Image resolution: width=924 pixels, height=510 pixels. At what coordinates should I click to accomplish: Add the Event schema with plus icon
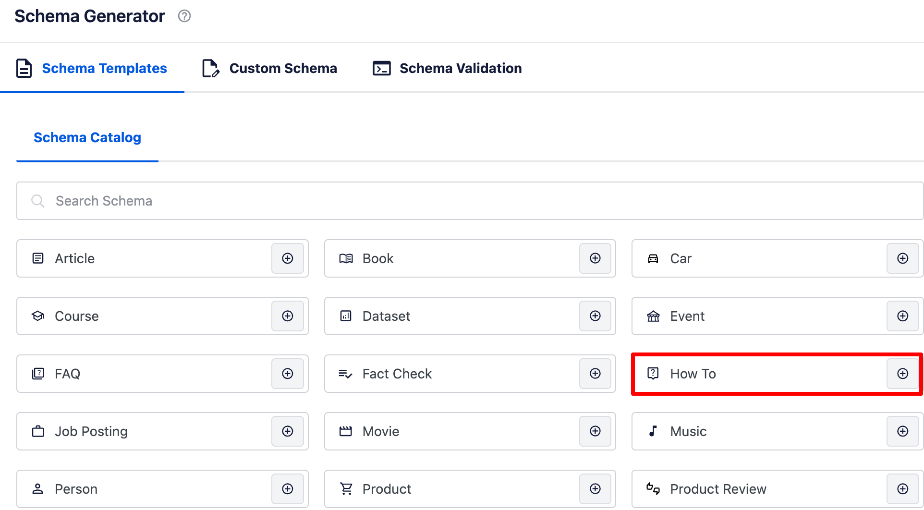click(903, 316)
